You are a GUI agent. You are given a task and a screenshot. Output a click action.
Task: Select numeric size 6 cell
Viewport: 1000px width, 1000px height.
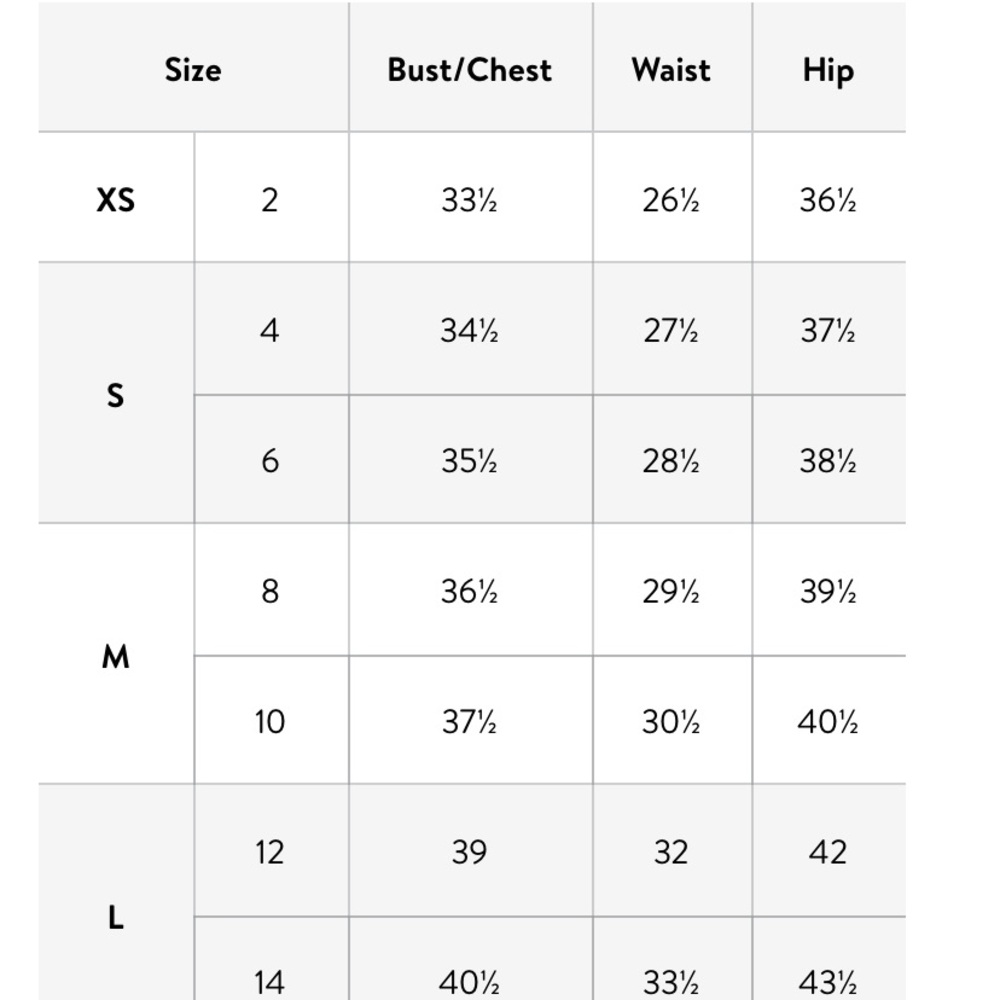pyautogui.click(x=270, y=460)
